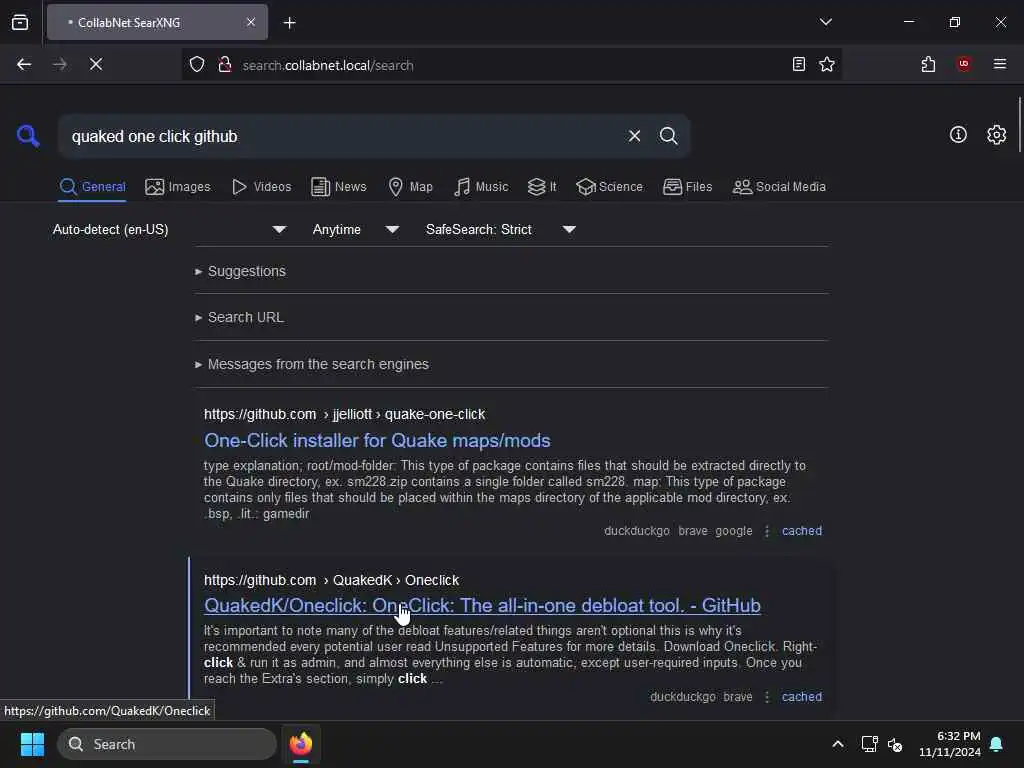Click 'google' engine label on first result
This screenshot has width=1024, height=768.
733,531
